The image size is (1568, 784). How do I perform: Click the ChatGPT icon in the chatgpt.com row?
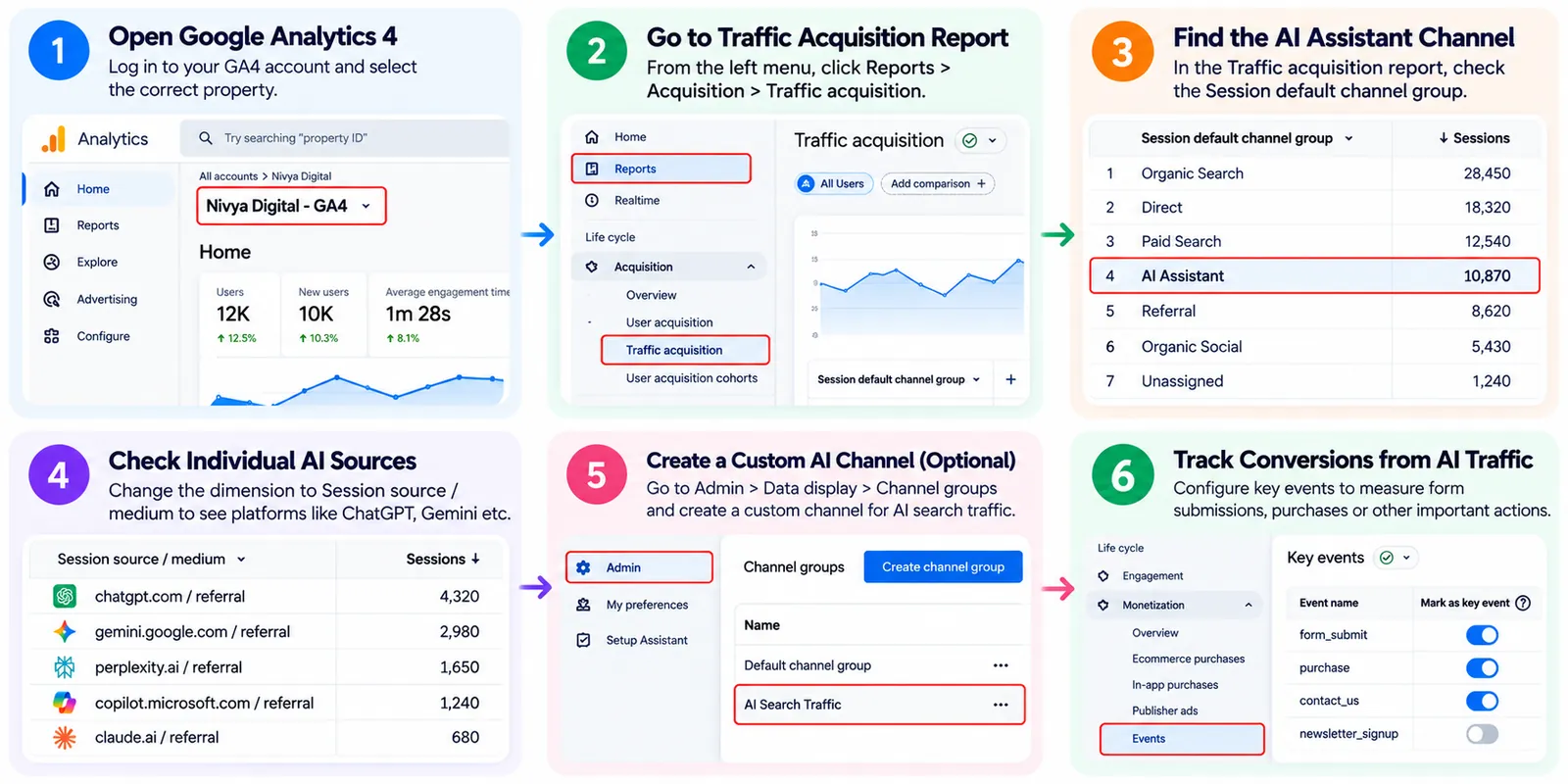65,596
